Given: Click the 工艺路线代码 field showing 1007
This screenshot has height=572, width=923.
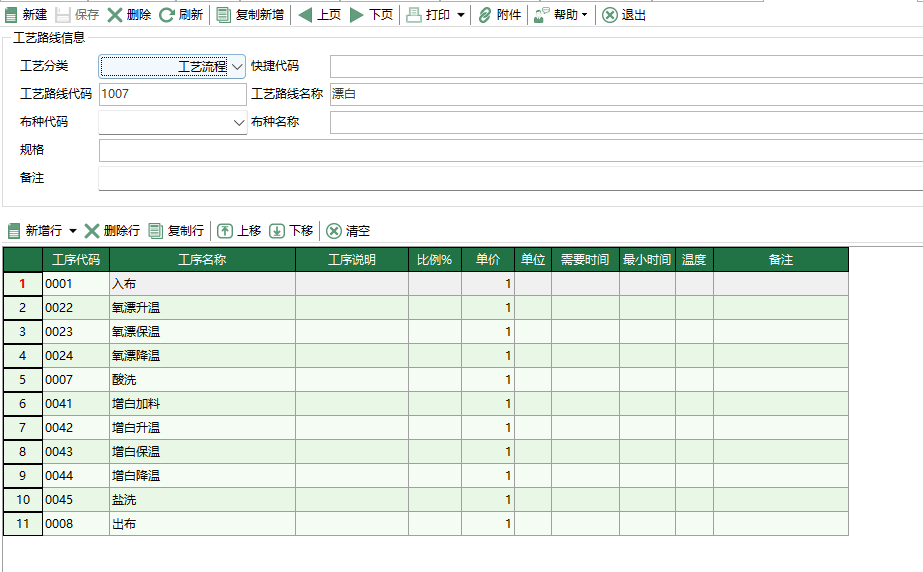Looking at the screenshot, I should point(172,94).
